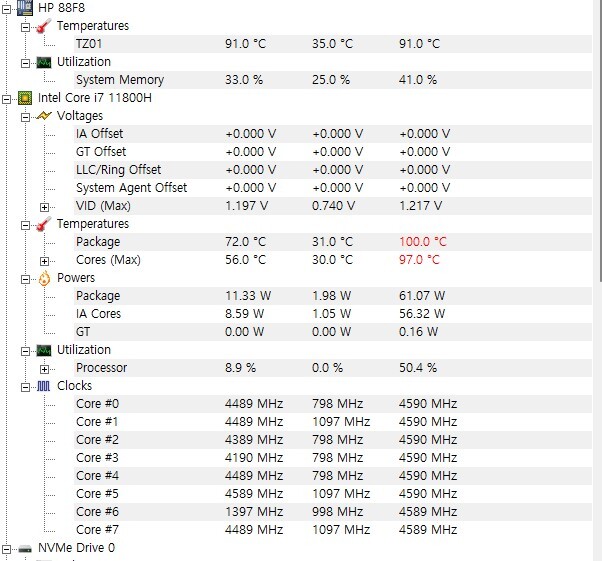
Task: Expand the Cores (Max) temperature entry
Action: click(x=44, y=260)
